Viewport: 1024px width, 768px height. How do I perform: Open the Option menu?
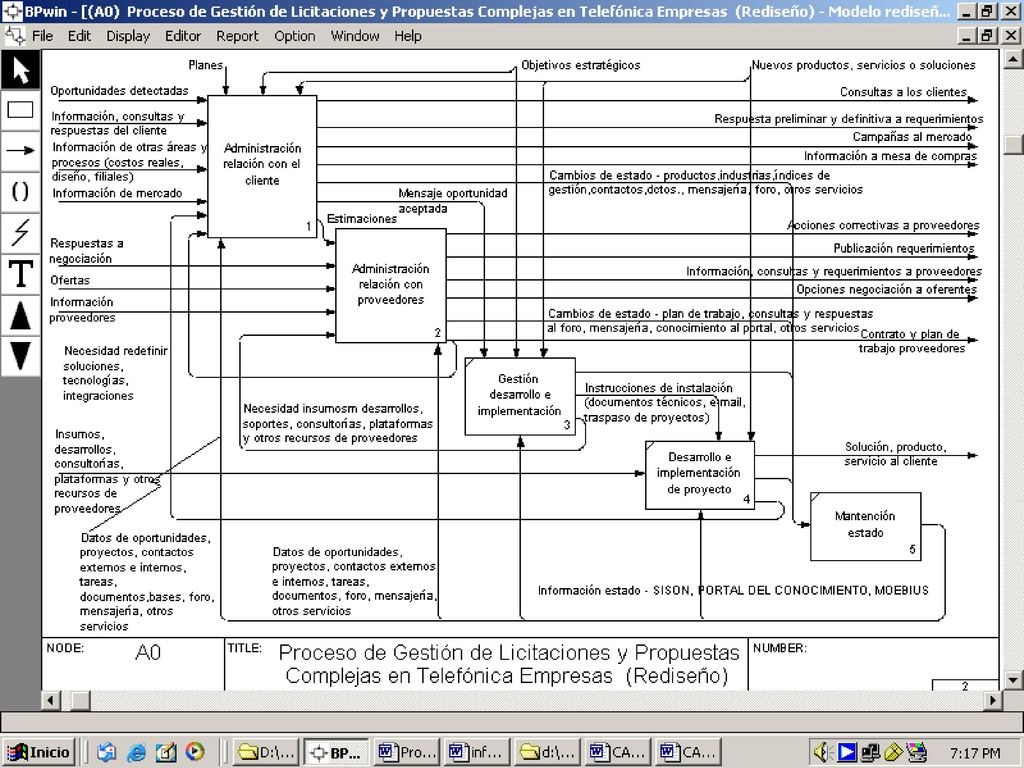(x=295, y=36)
